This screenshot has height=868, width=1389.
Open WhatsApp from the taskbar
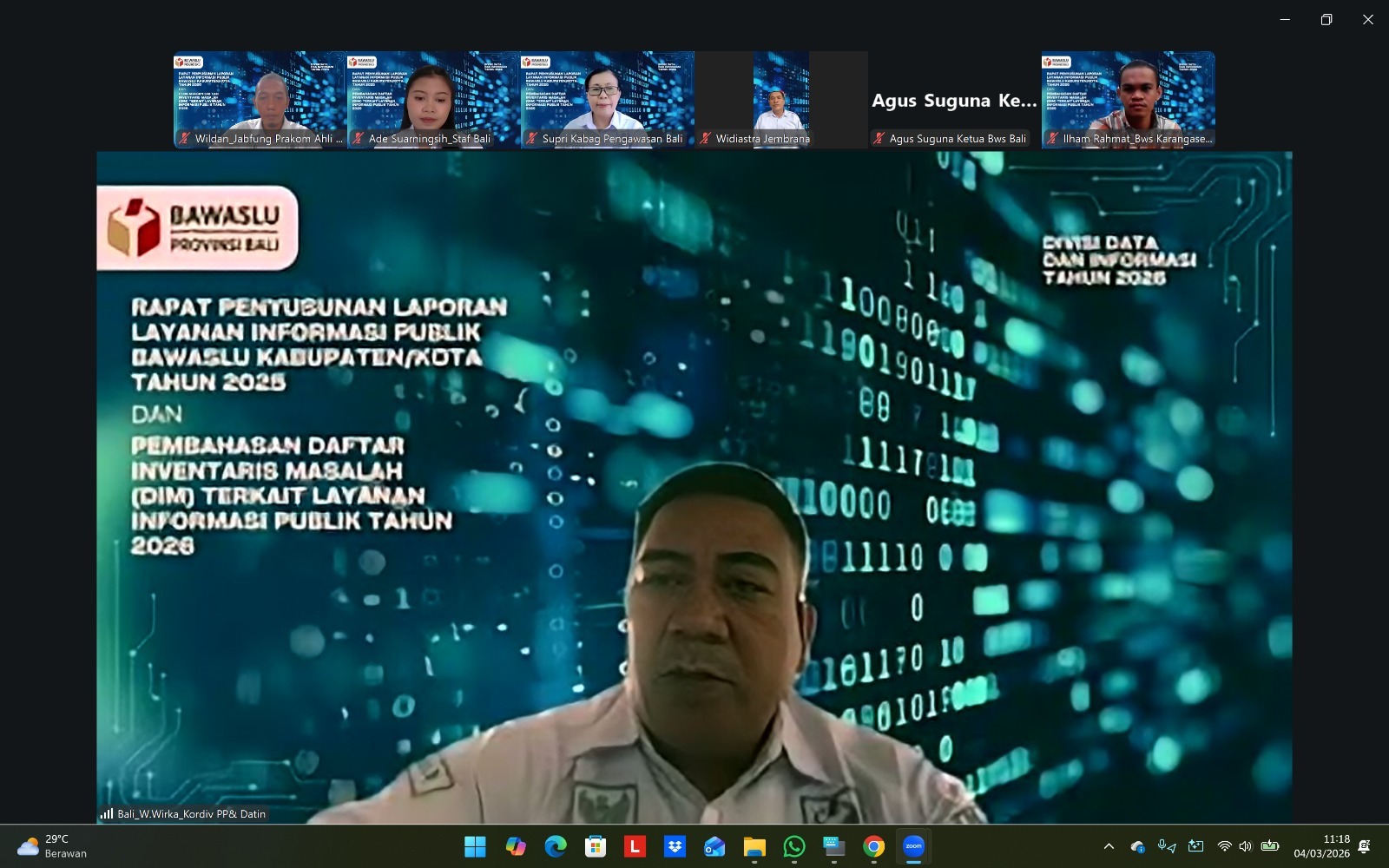[x=793, y=846]
